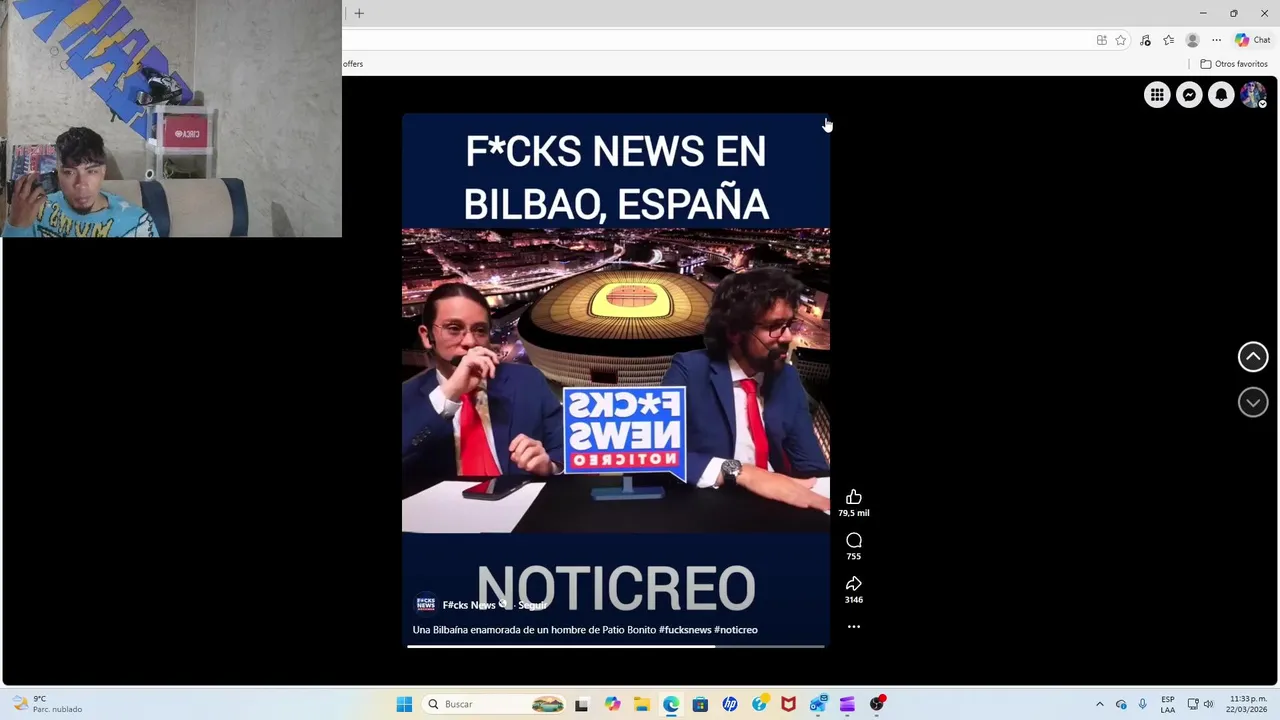
Task: Open the clock showing 11:33 p. m.
Action: coord(1248,704)
